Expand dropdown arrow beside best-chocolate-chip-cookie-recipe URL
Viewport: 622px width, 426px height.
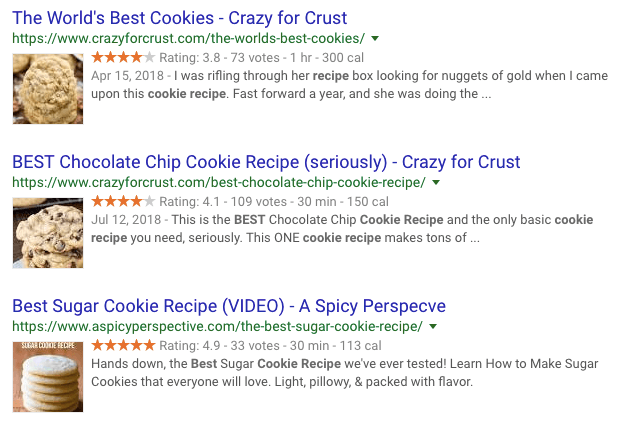coord(436,182)
